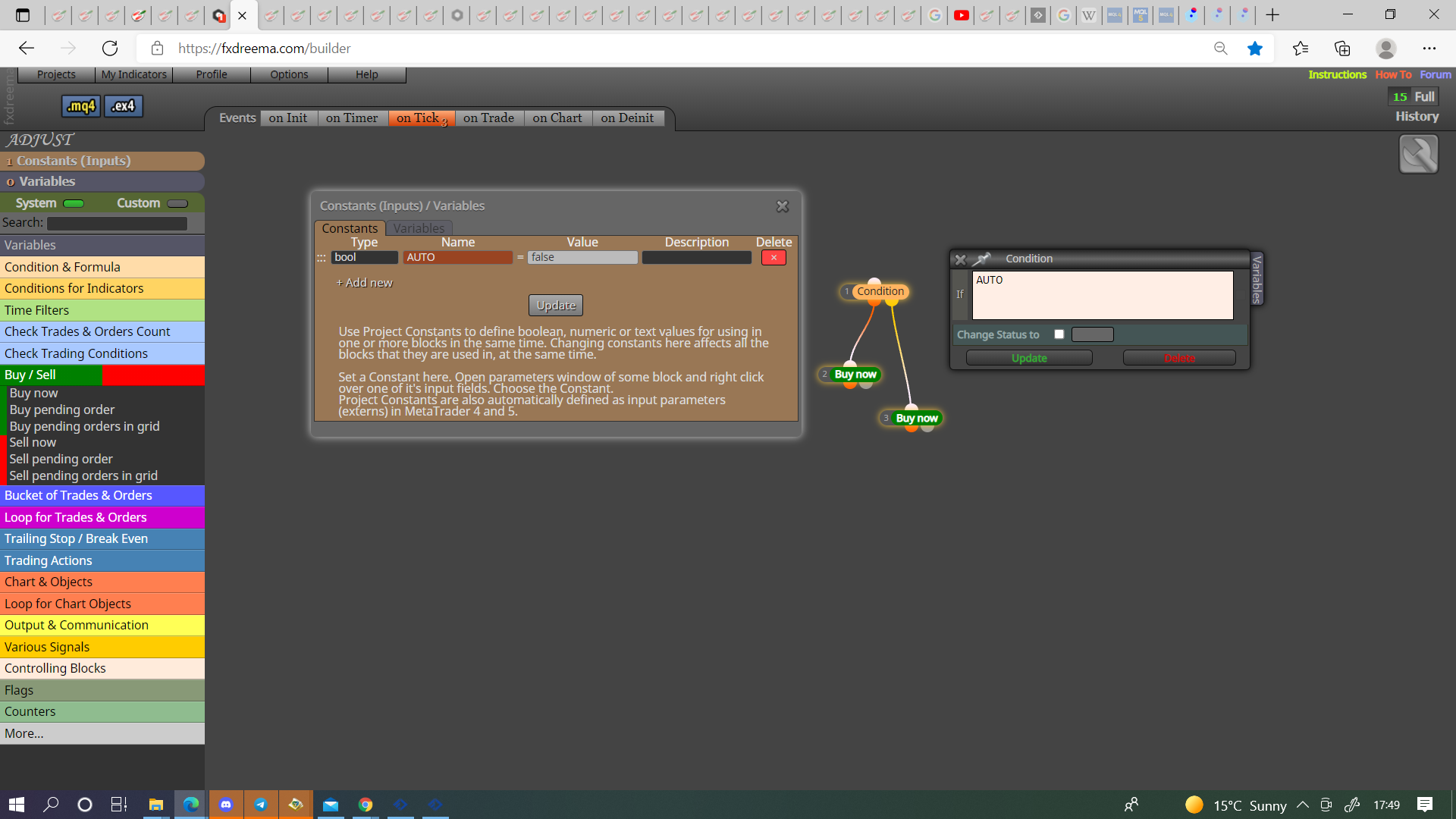Go back in the browser
Viewport: 1456px width, 819px height.
[27, 49]
